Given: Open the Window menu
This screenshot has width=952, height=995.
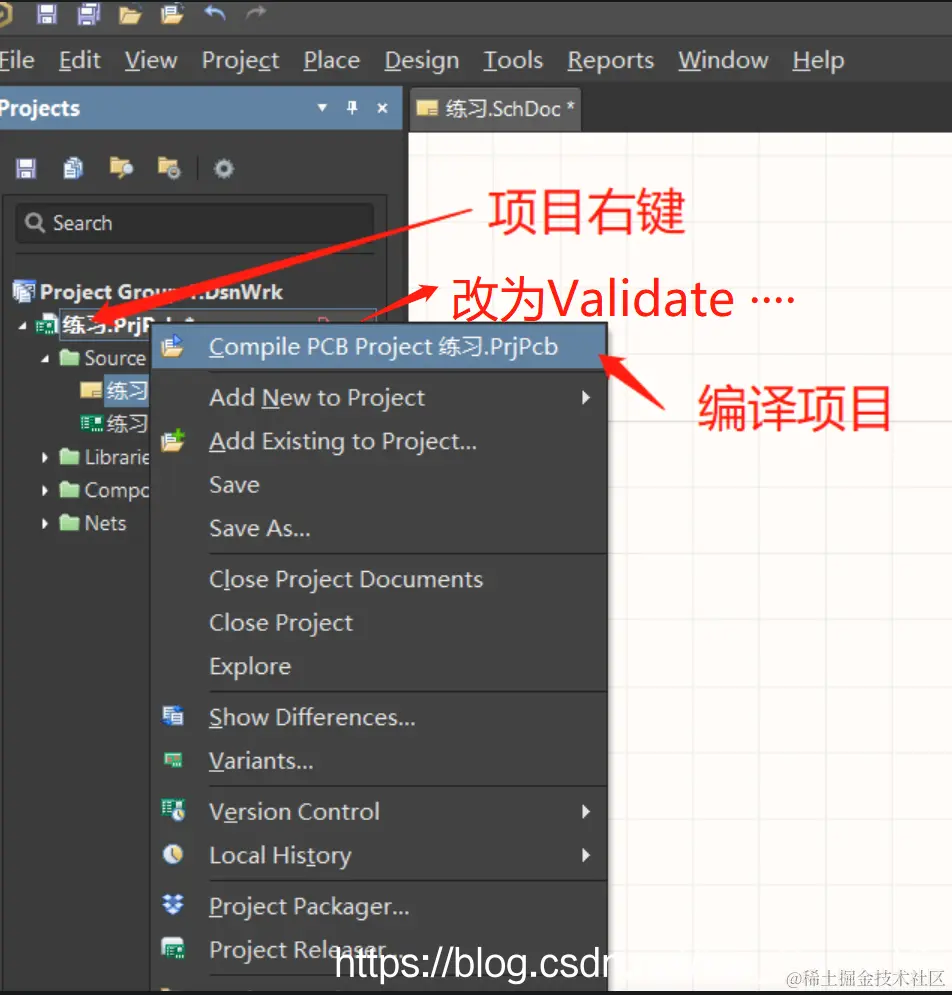Looking at the screenshot, I should point(723,60).
